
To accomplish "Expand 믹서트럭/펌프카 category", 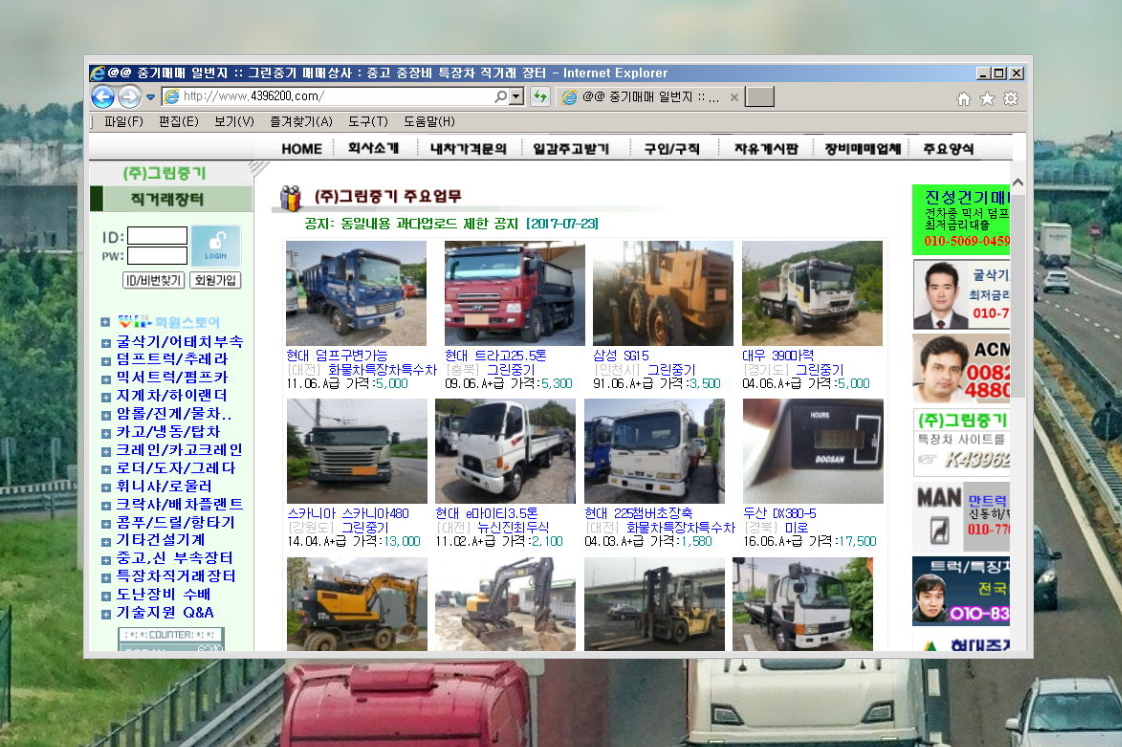I will (105, 379).
